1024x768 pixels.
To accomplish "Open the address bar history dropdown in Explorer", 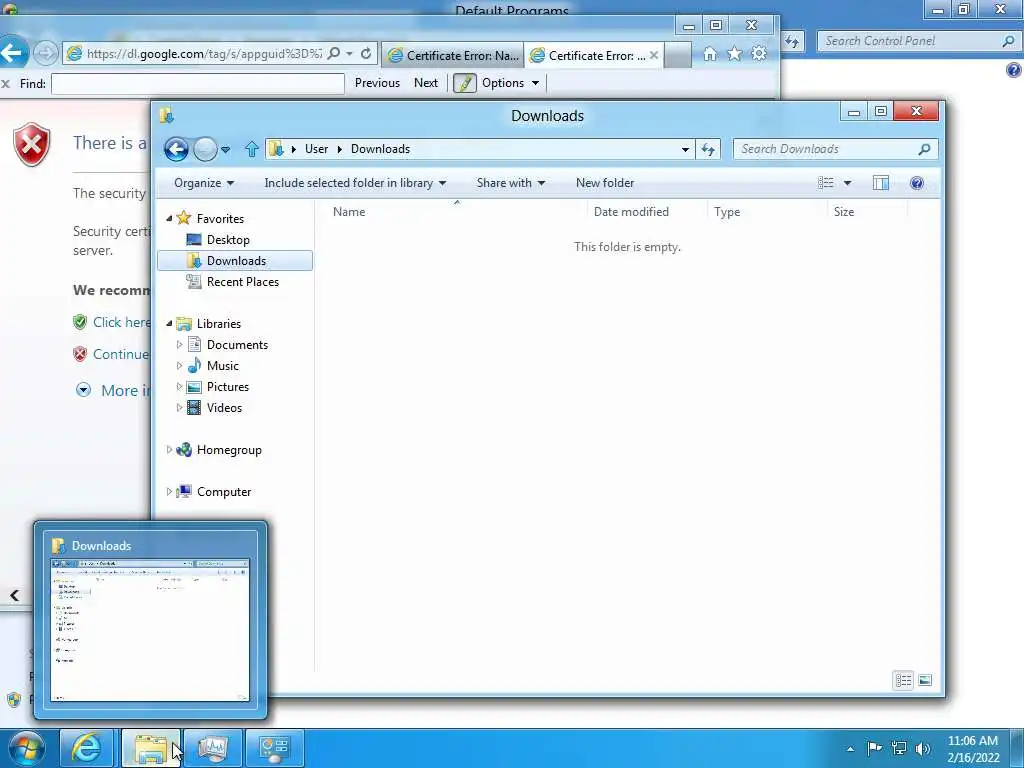I will tap(685, 150).
